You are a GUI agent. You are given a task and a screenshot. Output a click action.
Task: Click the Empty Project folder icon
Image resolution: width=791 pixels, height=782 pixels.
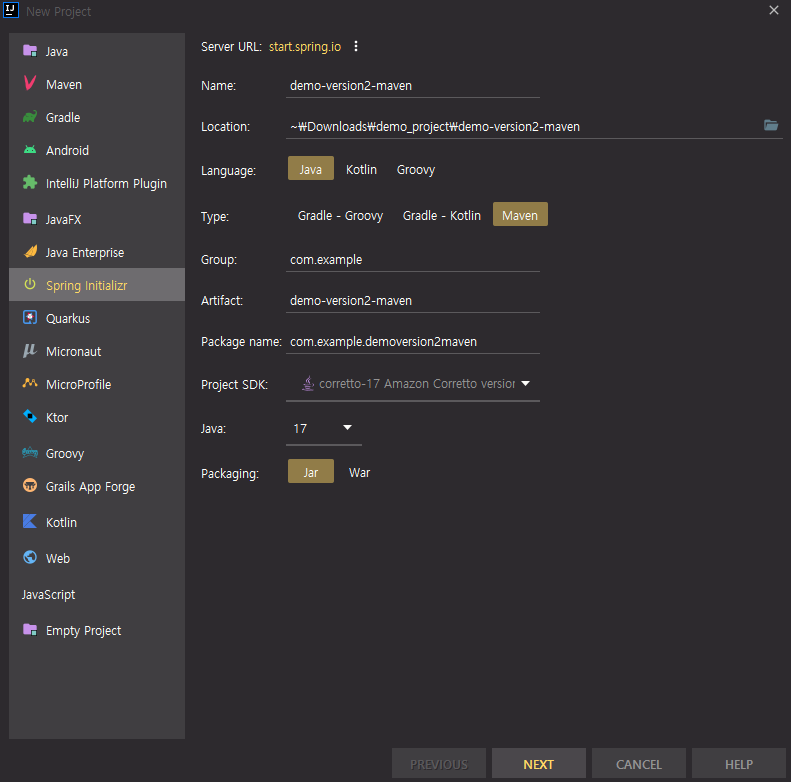coord(30,630)
